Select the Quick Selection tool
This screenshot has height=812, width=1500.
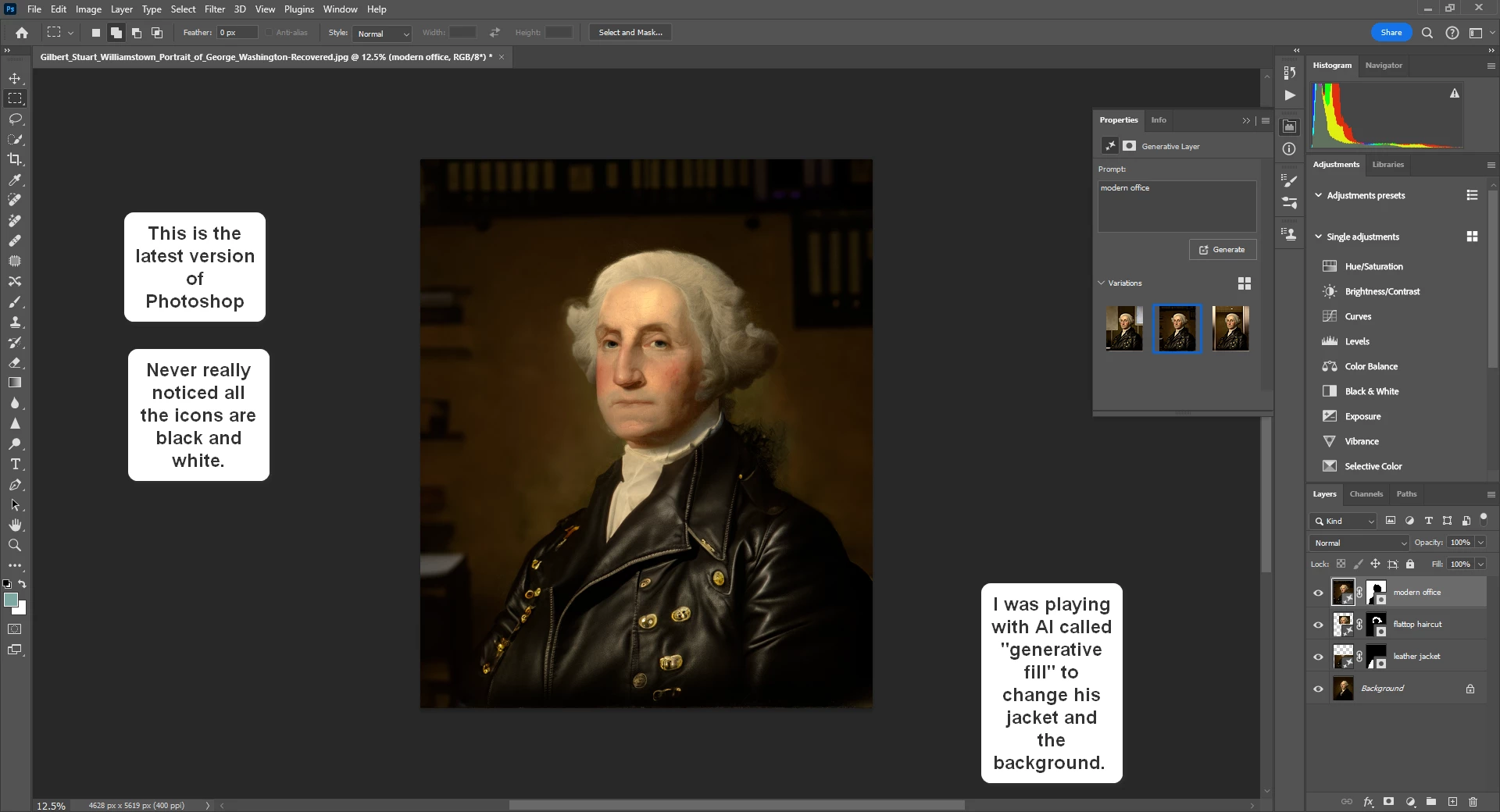15,139
